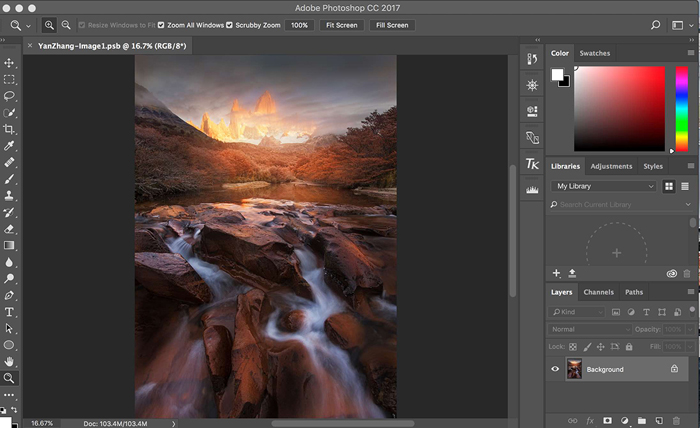The height and width of the screenshot is (428, 700).
Task: Pick the Lasso tool
Action: pyautogui.click(x=9, y=96)
